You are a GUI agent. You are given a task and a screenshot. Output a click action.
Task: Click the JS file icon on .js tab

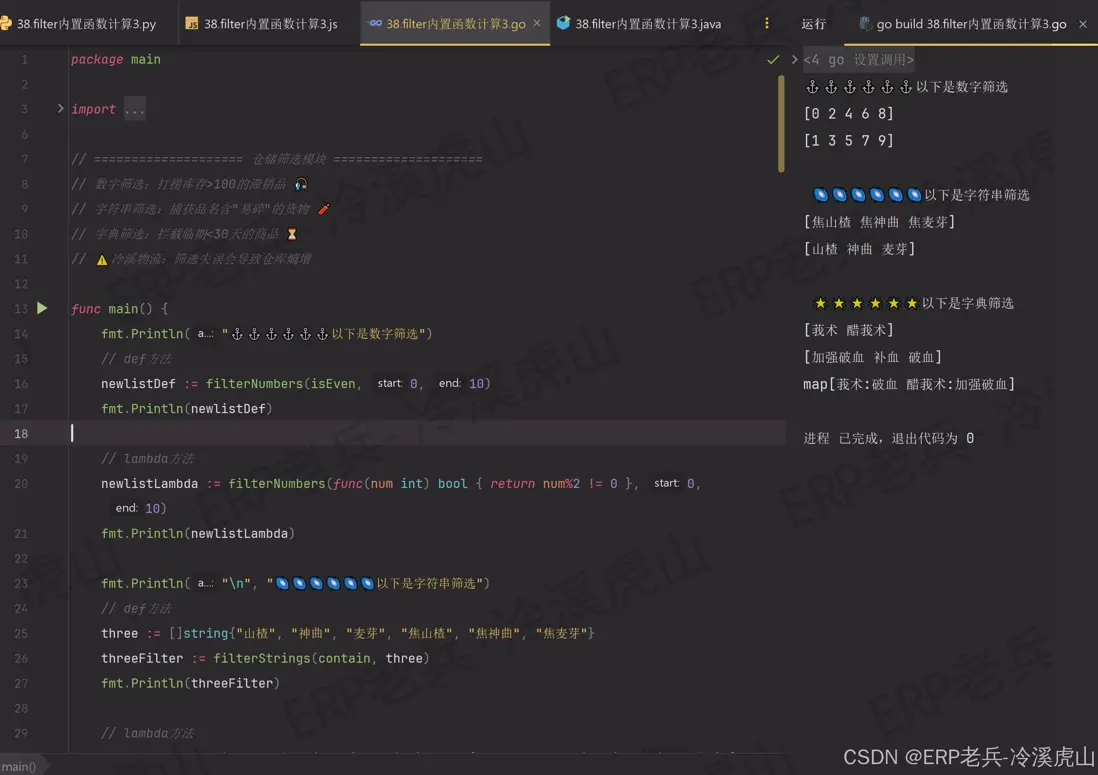[x=191, y=24]
